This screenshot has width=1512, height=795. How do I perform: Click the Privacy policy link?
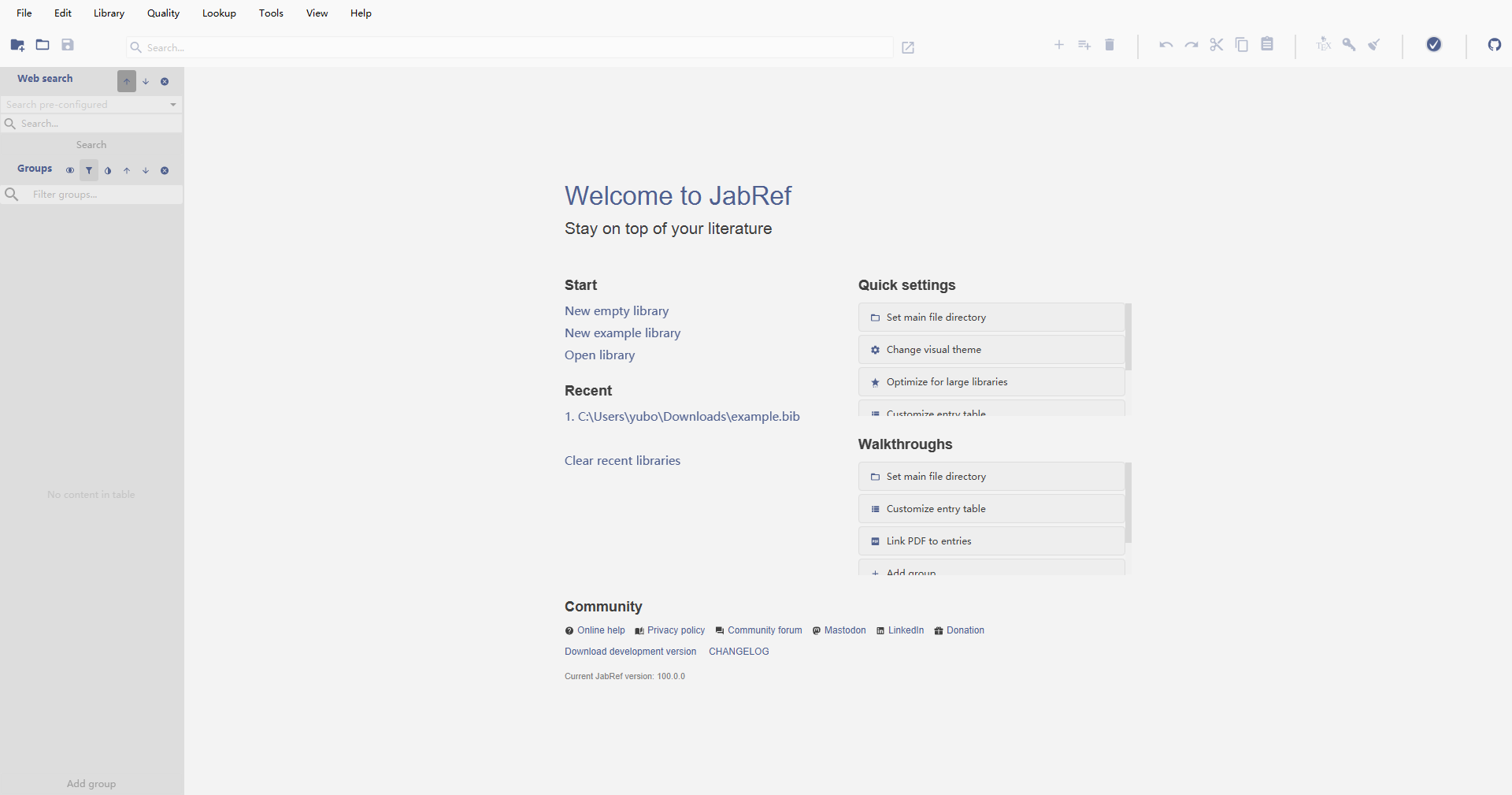coord(670,630)
